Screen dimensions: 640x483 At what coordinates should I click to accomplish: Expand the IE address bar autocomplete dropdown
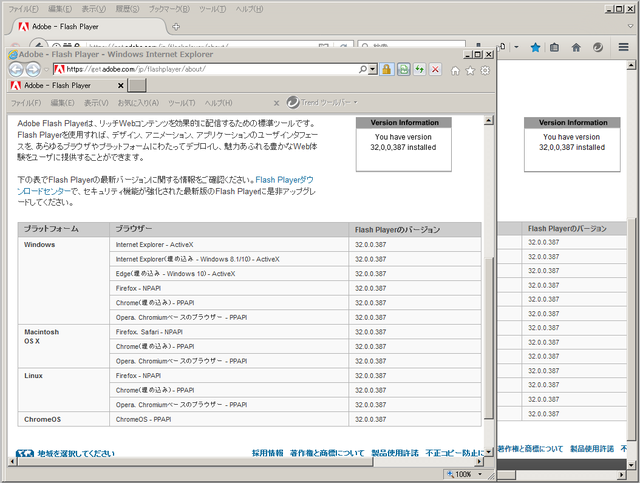tap(372, 70)
